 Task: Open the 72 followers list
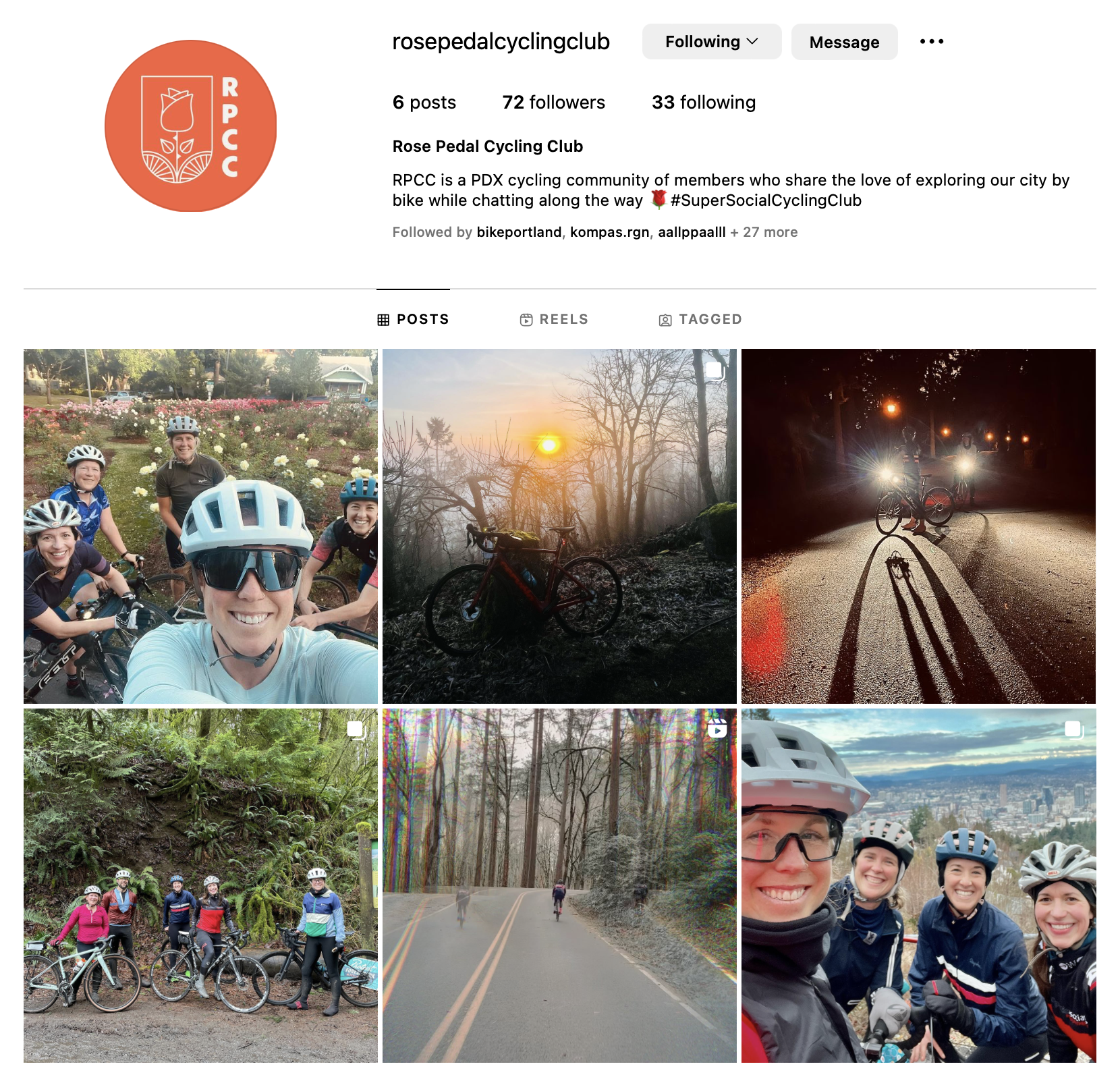pyautogui.click(x=554, y=103)
